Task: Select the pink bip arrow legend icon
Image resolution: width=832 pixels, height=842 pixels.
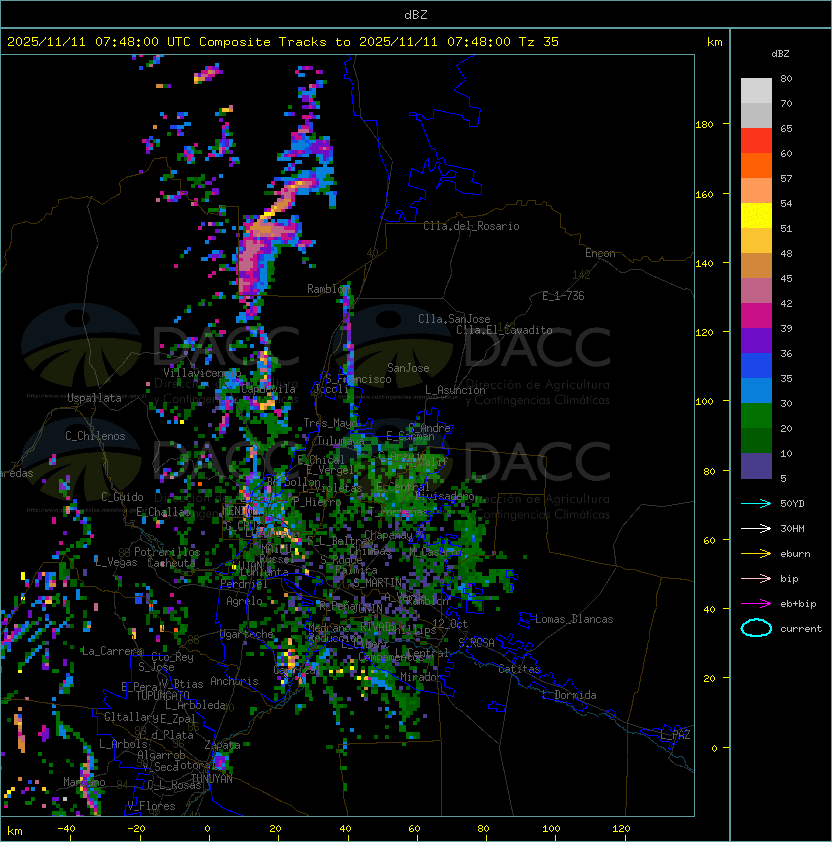Action: 756,578
